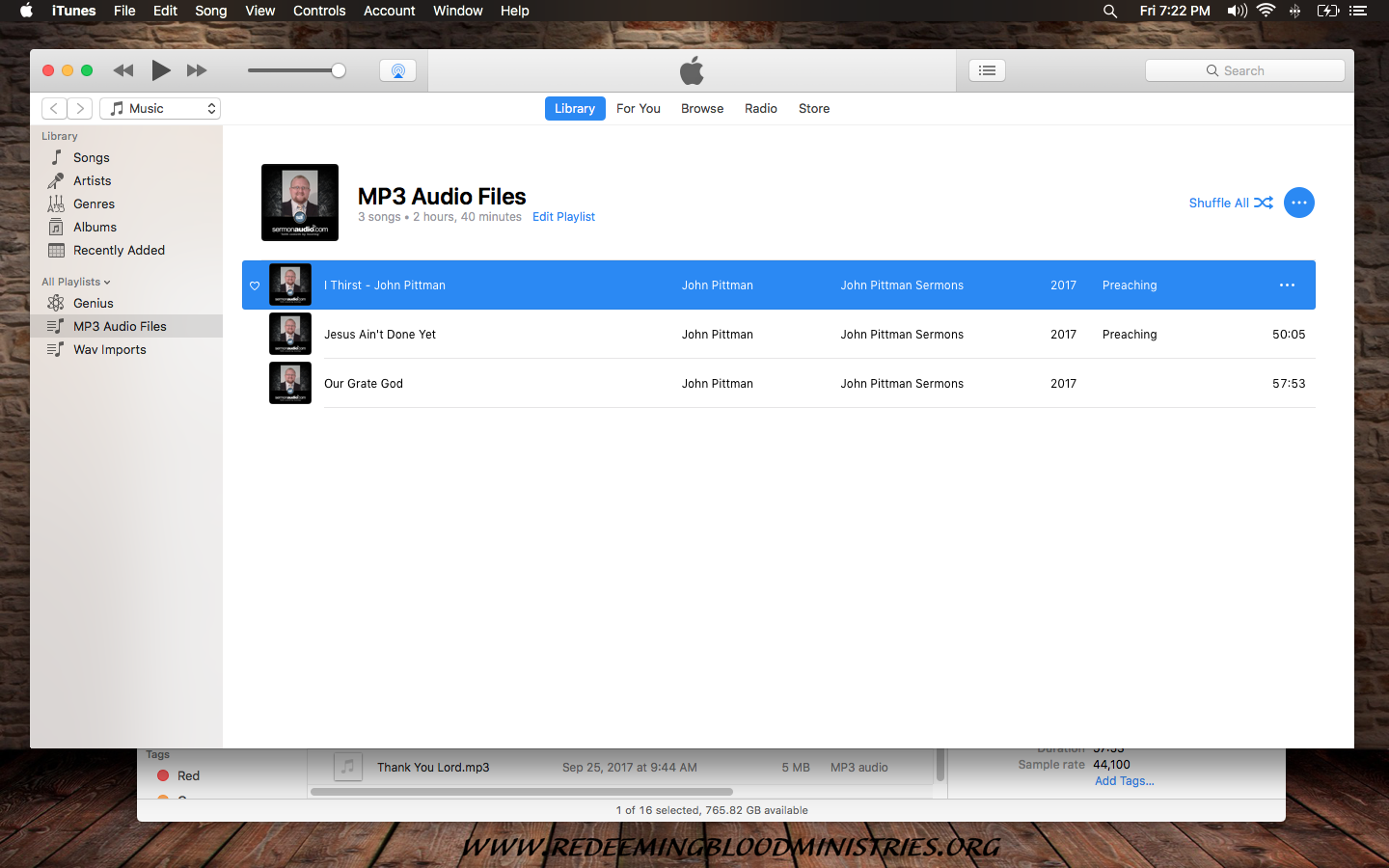The image size is (1389, 868).
Task: Open the Up Next list button
Action: (987, 70)
